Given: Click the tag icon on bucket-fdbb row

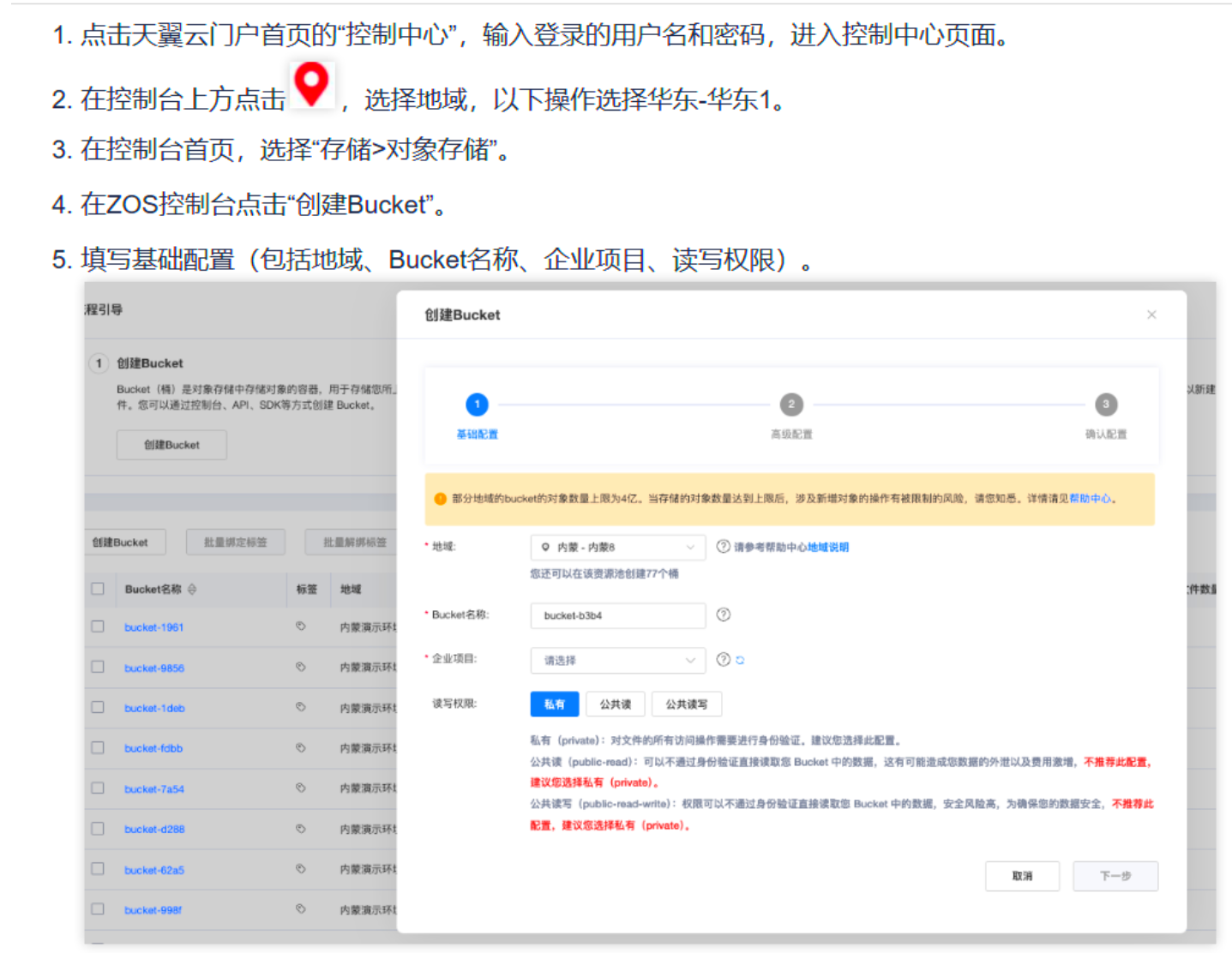Looking at the screenshot, I should click(300, 746).
